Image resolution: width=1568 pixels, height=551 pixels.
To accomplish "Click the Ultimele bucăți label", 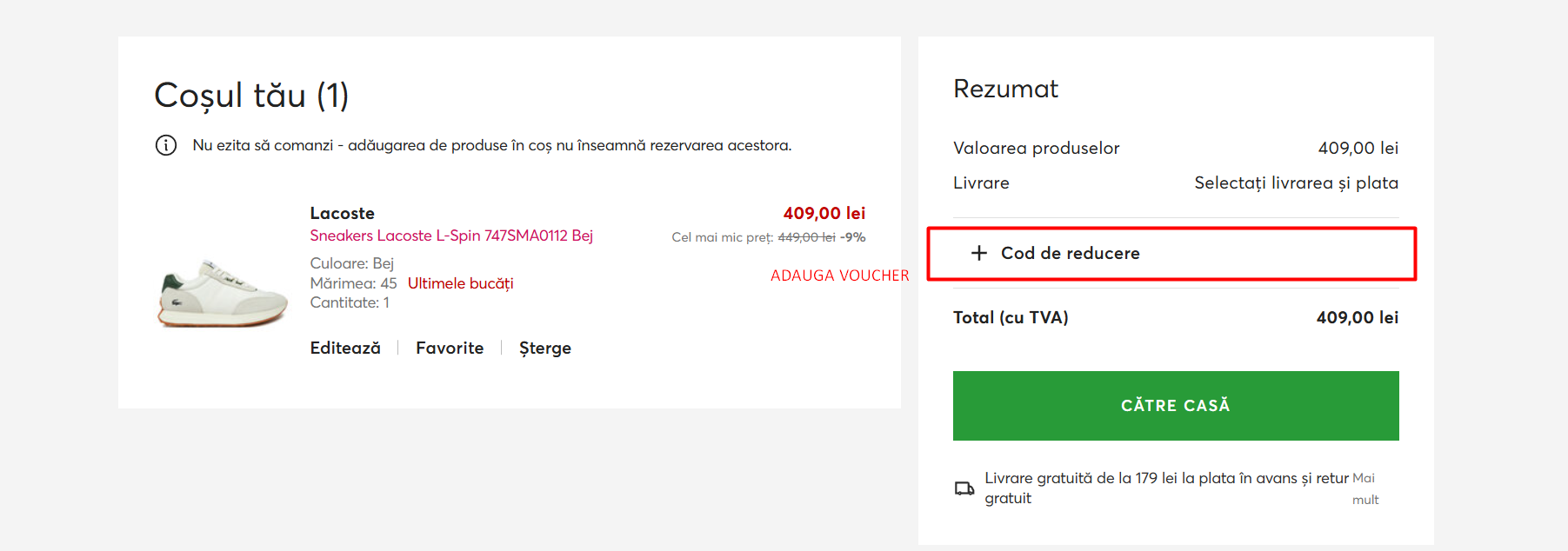I will pos(460,283).
